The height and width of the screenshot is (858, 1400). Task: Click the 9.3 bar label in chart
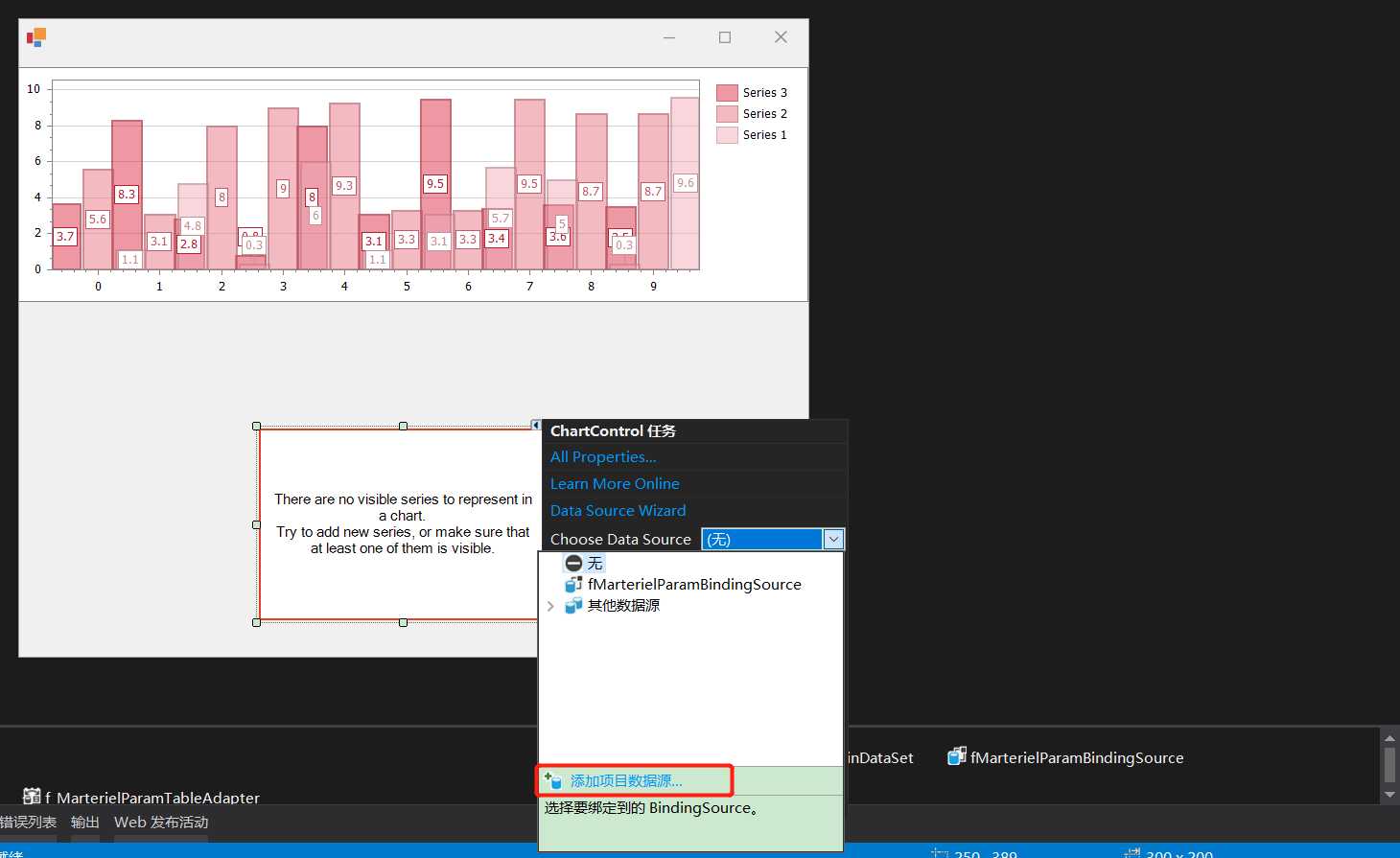coord(344,185)
